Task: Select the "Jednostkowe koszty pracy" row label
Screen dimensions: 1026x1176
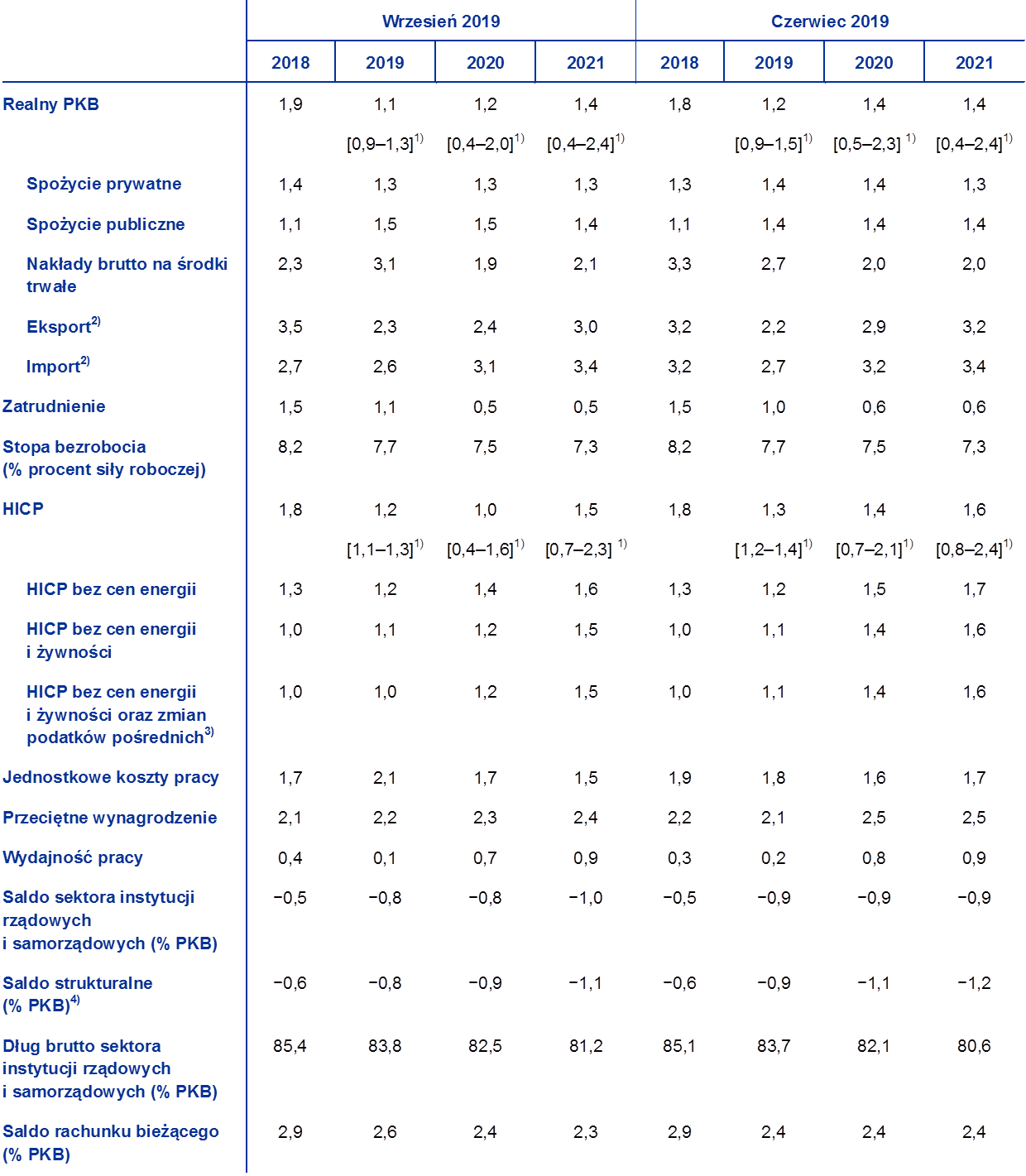Action: [x=110, y=777]
